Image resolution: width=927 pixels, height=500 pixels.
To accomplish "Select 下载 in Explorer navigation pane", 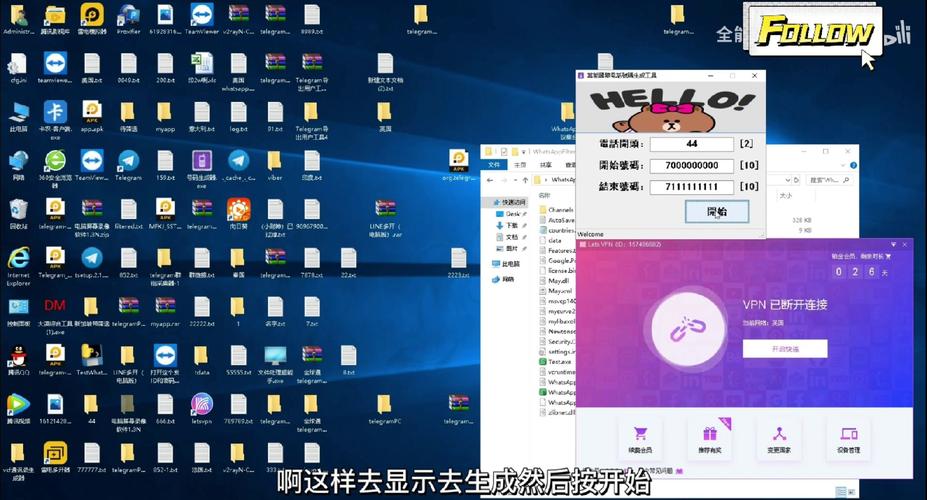I will click(x=507, y=225).
